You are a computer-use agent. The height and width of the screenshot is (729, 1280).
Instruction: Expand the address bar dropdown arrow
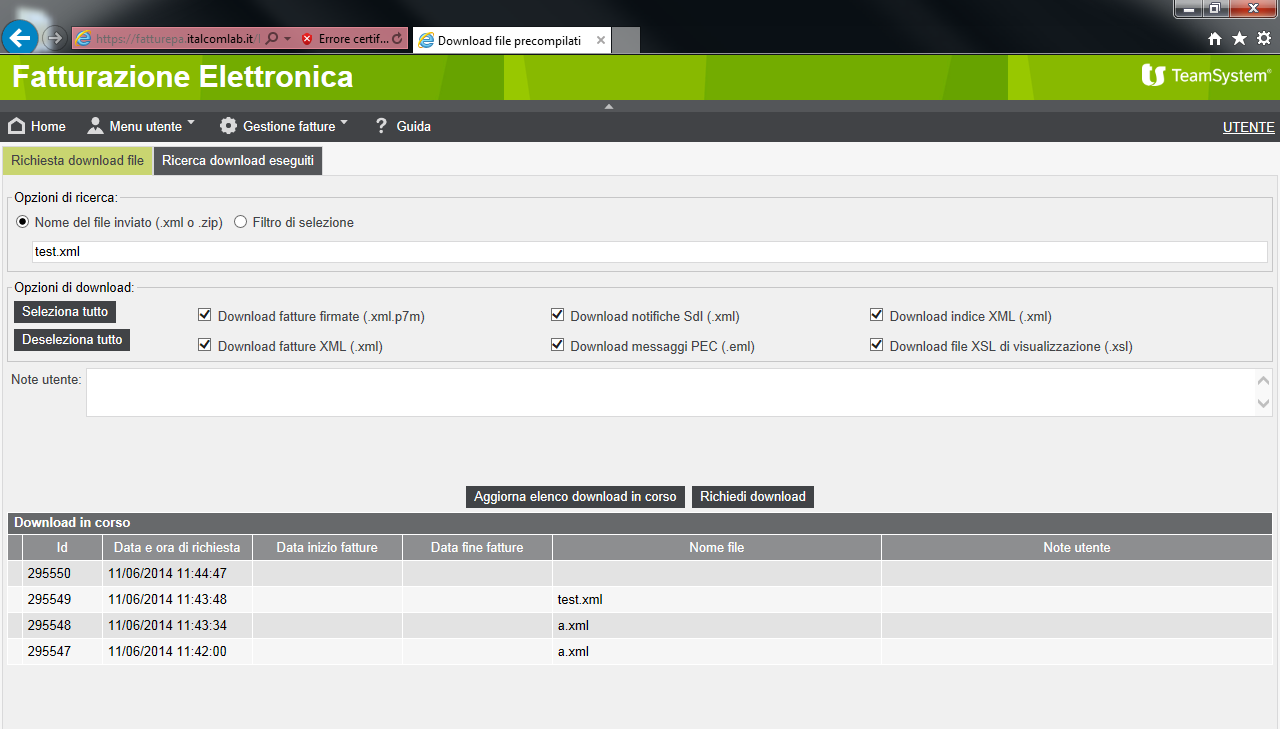[x=288, y=39]
